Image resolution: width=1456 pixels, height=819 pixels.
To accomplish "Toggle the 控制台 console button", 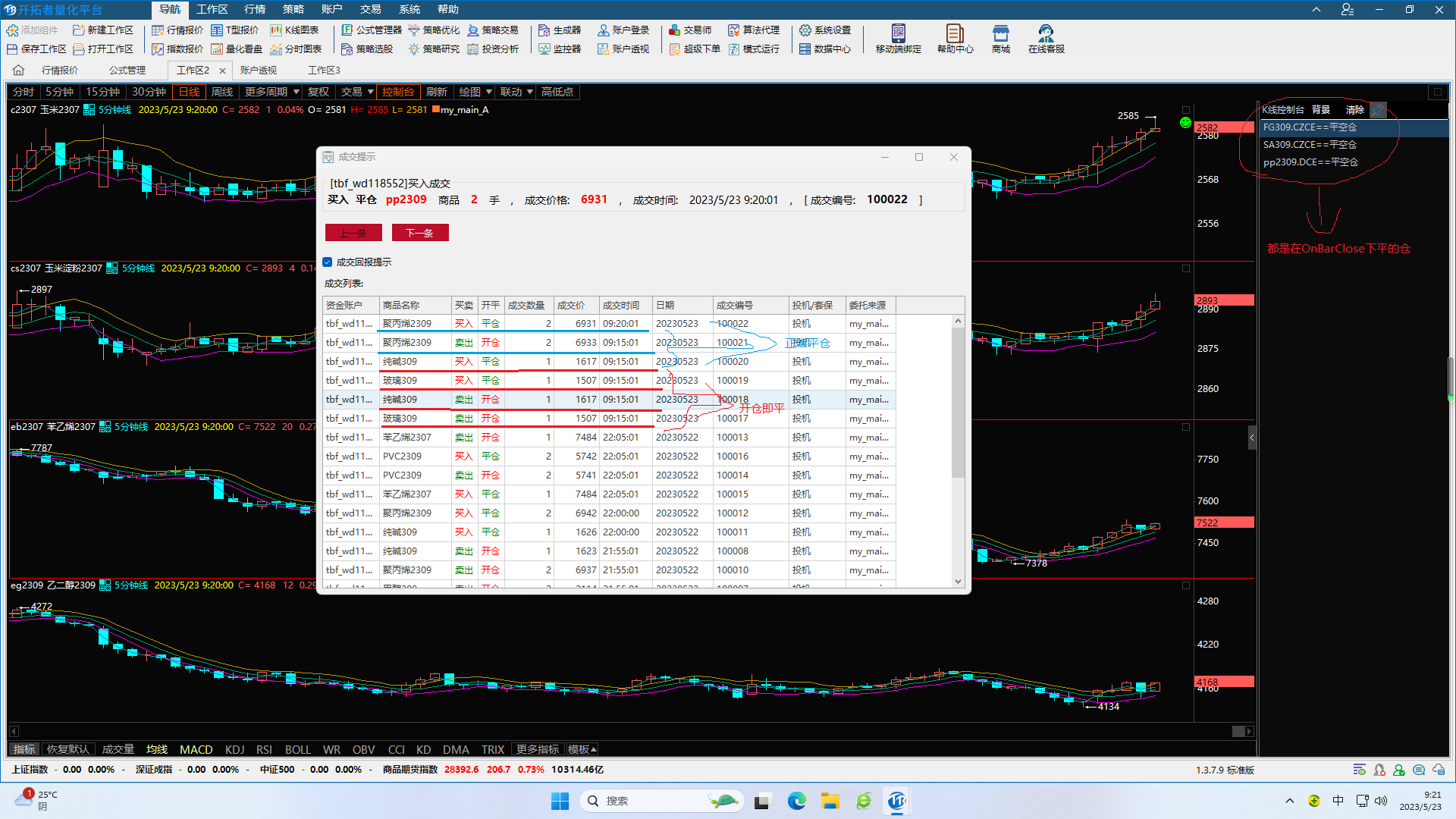I will (x=398, y=92).
